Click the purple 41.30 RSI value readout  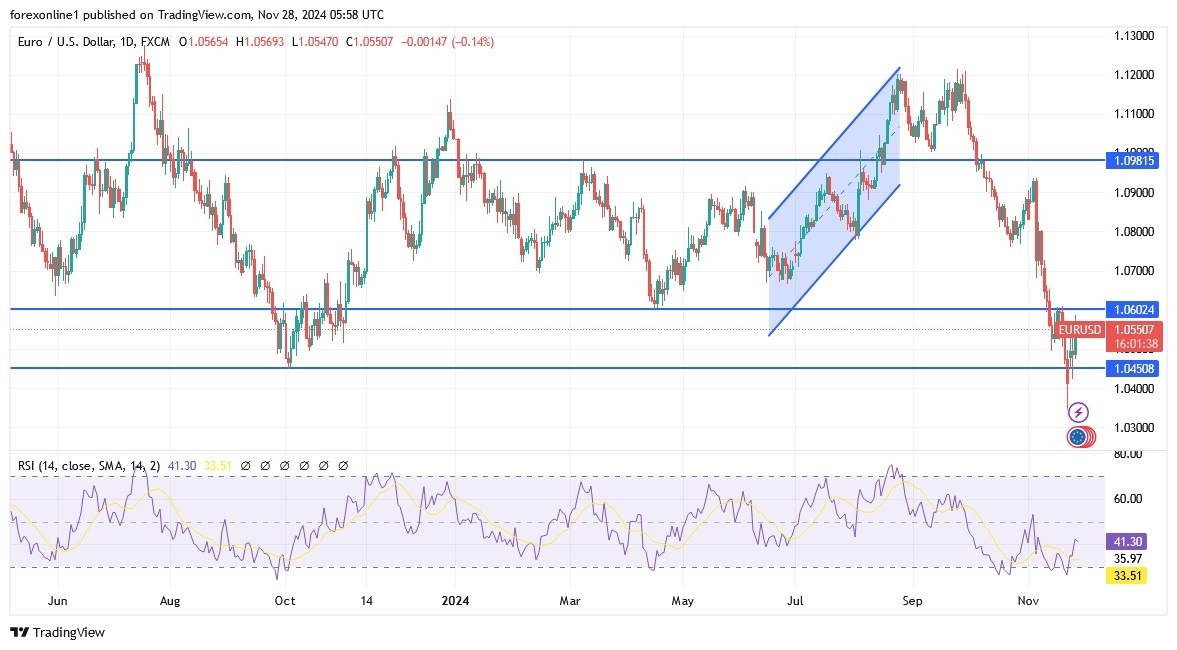coord(1124,540)
